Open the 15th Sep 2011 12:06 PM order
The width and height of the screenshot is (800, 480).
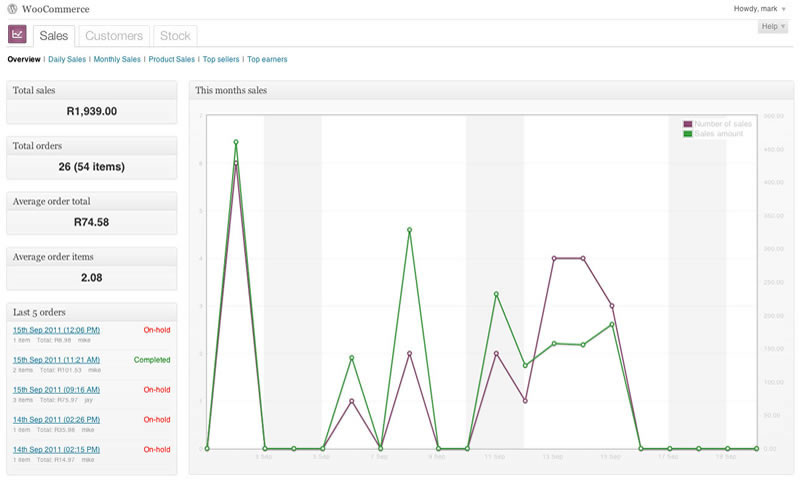tap(56, 329)
